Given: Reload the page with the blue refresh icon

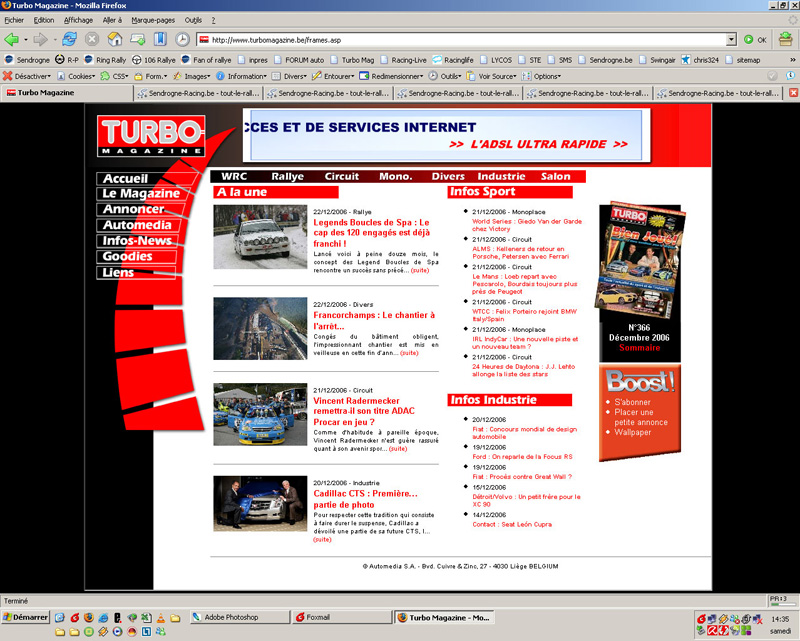Looking at the screenshot, I should point(69,39).
